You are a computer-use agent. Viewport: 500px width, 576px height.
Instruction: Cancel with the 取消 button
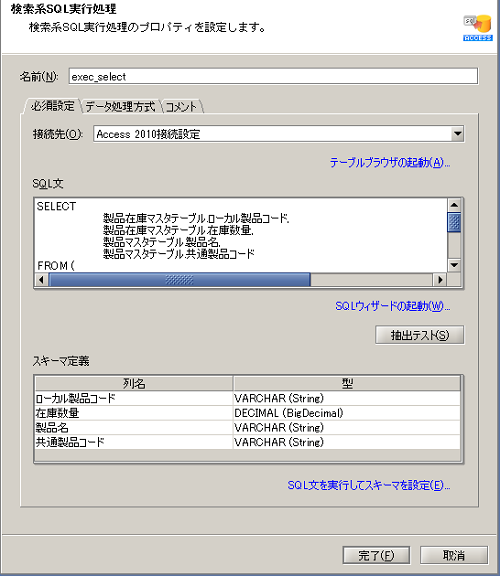click(454, 555)
